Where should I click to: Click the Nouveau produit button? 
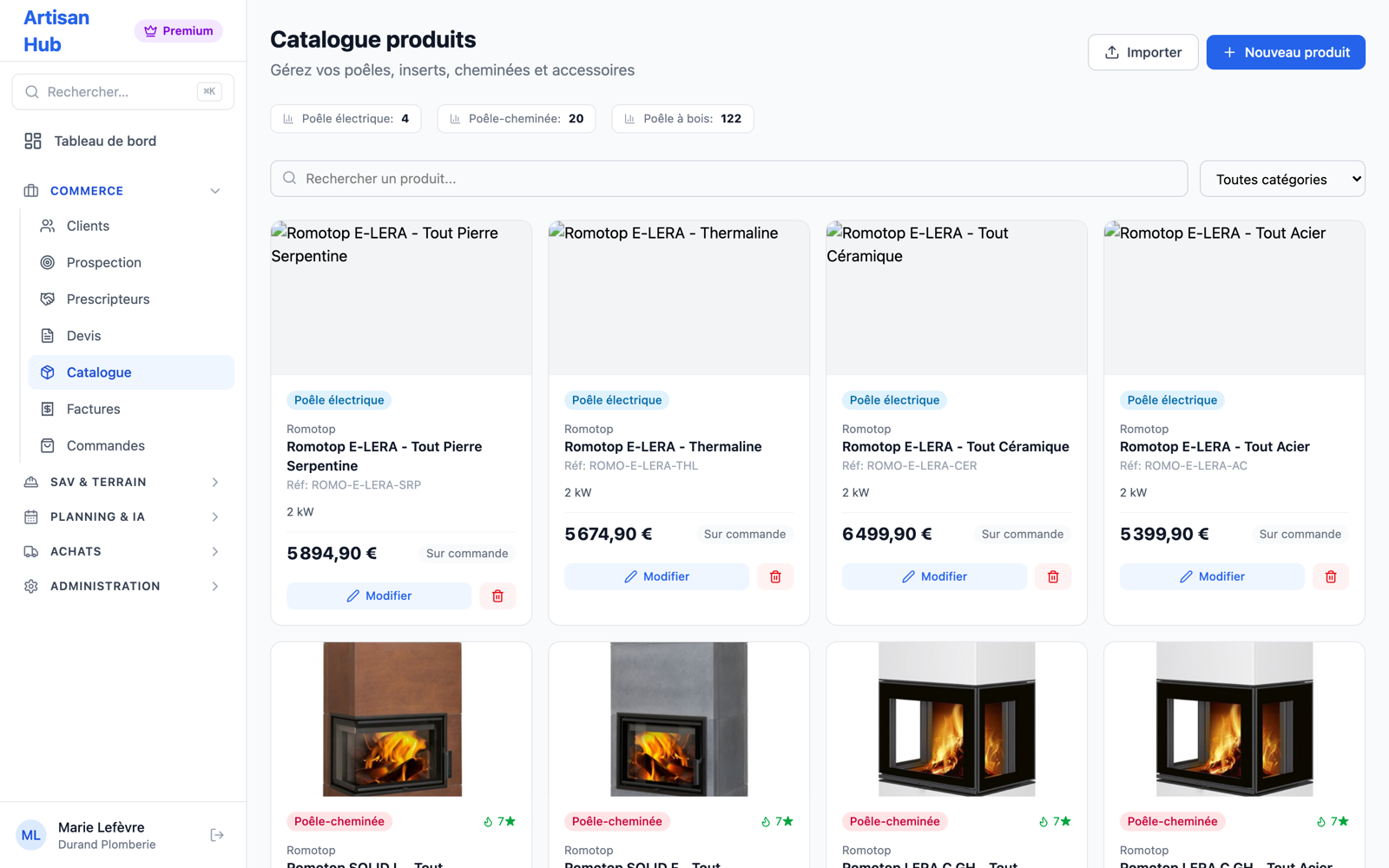(1286, 52)
